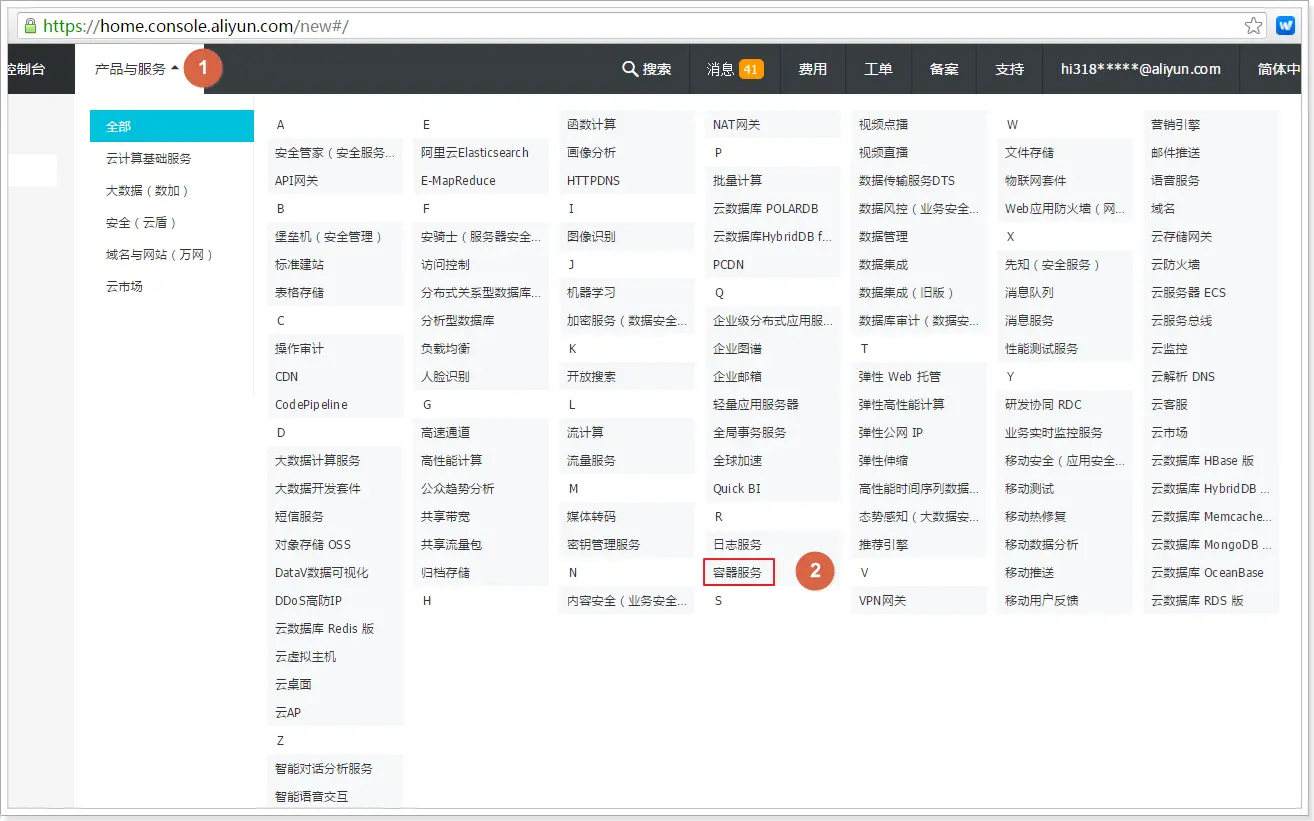Screen dimensions: 1314x821
Task: Open 云数据库 OceanBase link
Action: pos(1207,573)
